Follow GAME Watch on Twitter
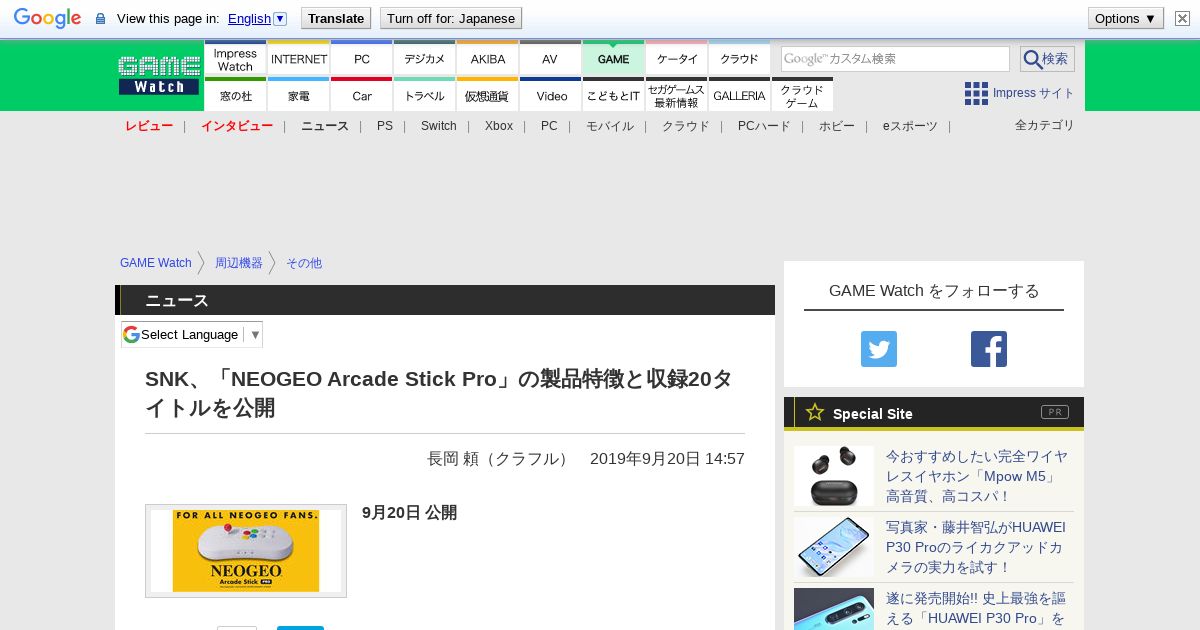Viewport: 1200px width, 630px height. coord(879,349)
